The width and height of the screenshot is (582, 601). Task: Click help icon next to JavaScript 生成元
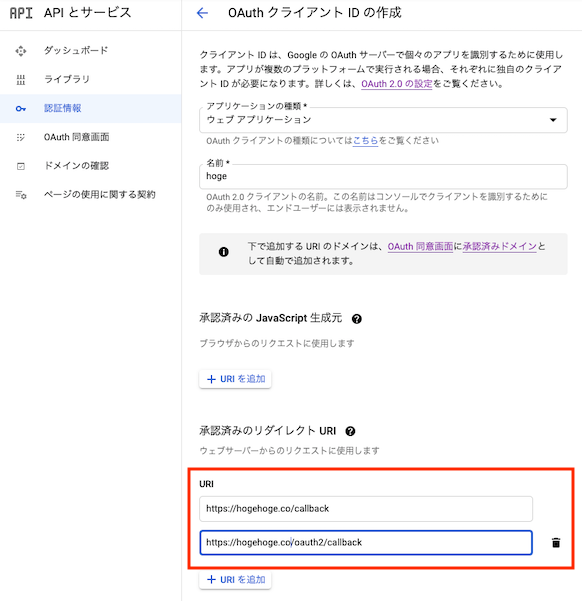click(357, 319)
